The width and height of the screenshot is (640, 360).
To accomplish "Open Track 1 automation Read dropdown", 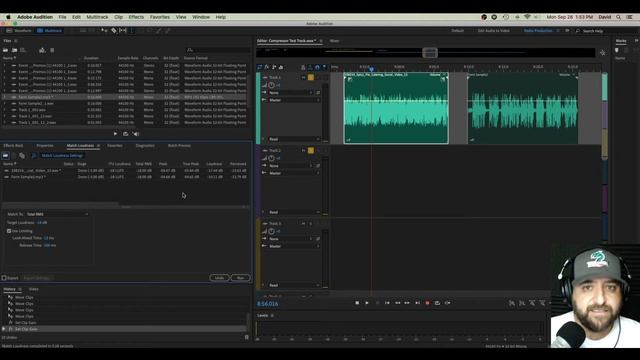I will pos(294,139).
